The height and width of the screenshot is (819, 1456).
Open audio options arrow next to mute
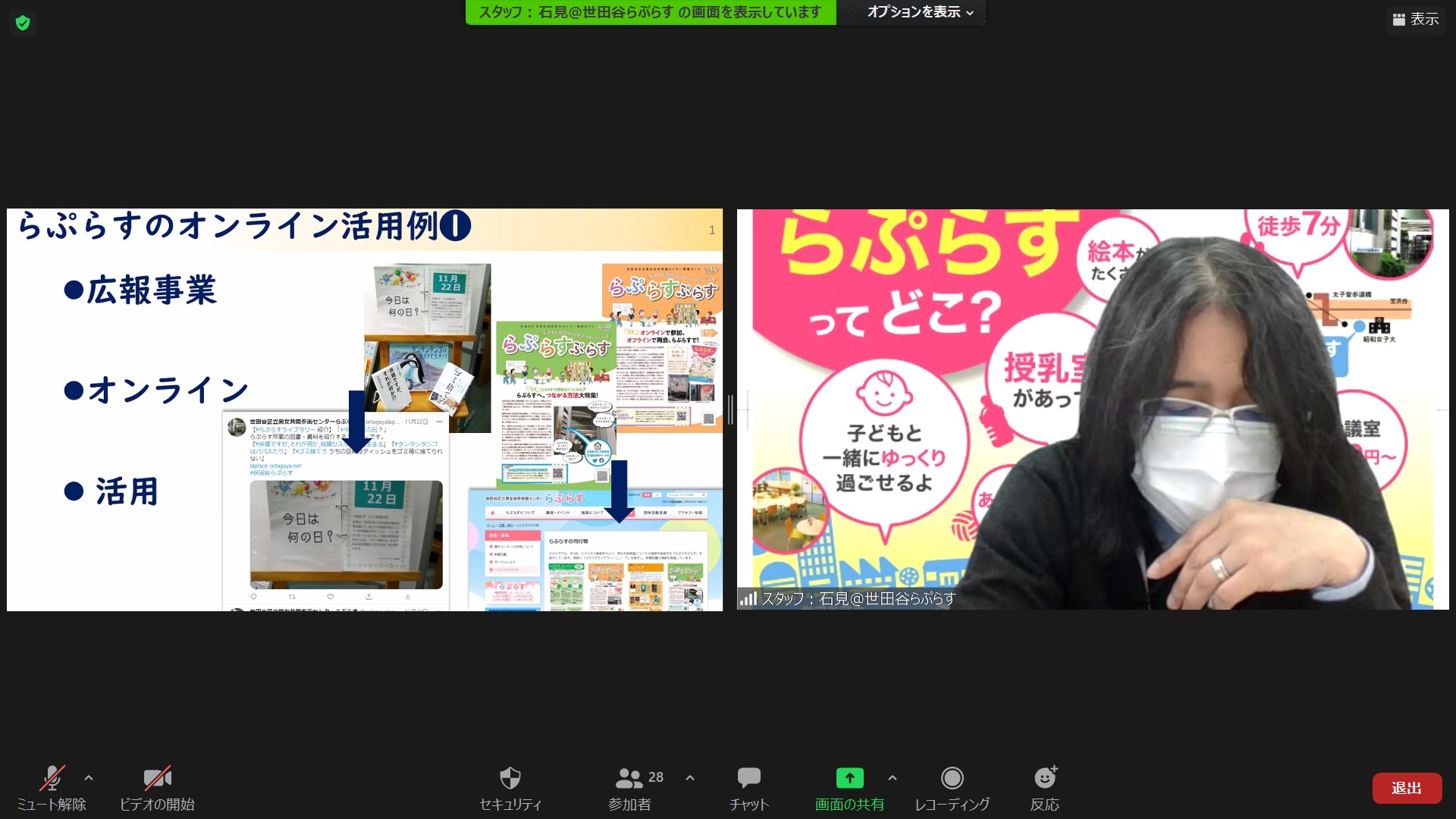(x=89, y=777)
